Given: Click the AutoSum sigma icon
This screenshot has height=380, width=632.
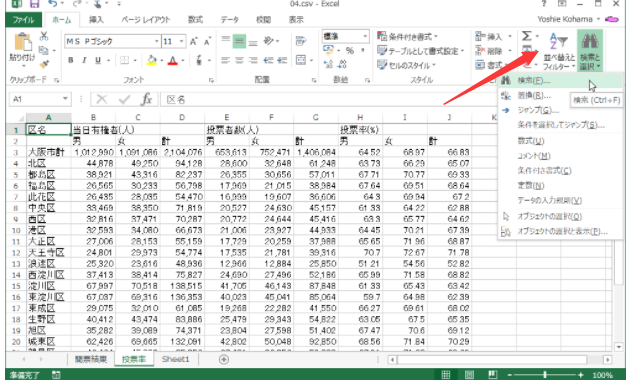Looking at the screenshot, I should coord(526,36).
